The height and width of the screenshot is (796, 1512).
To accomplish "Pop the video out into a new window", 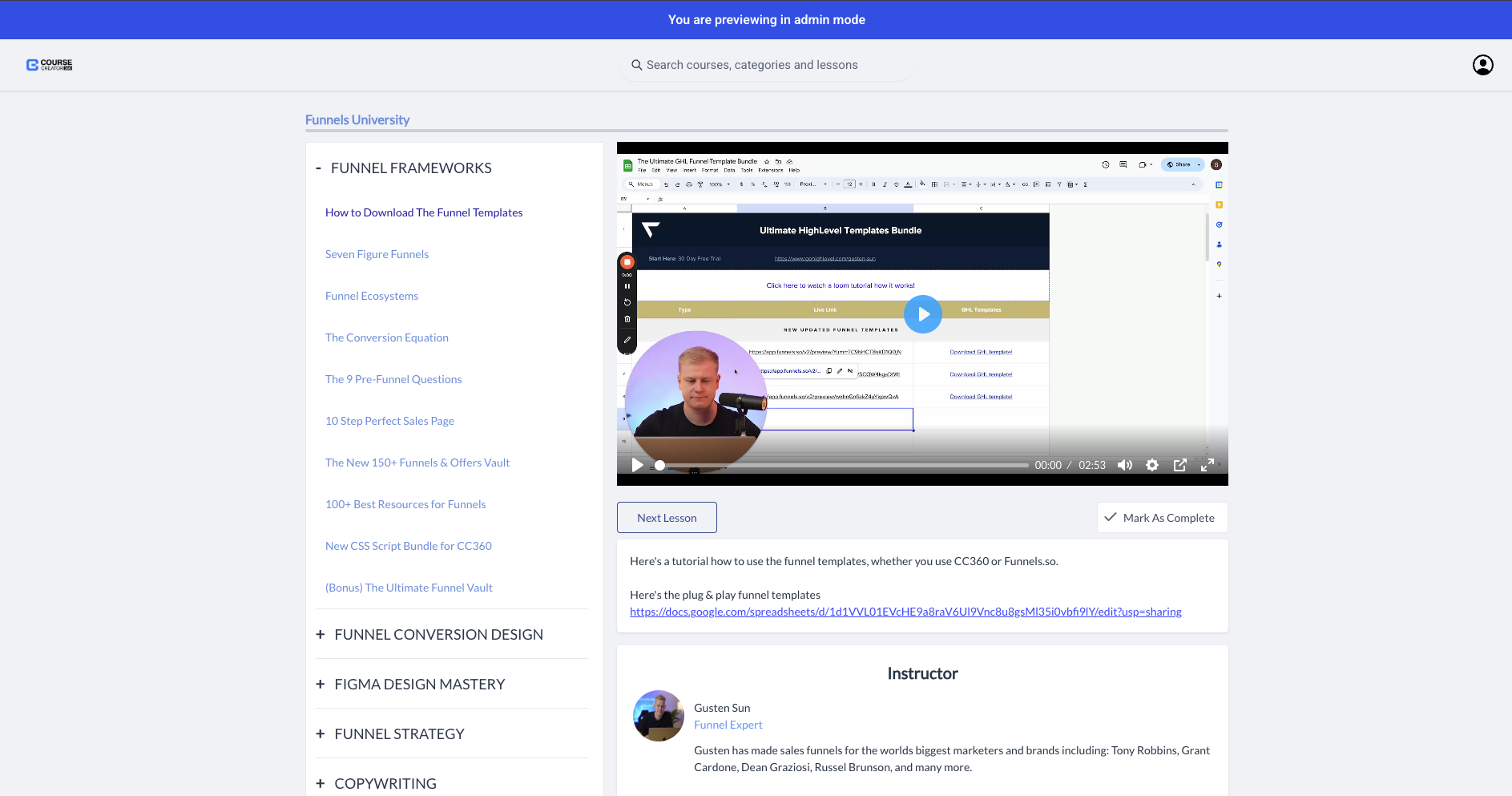I will [1179, 465].
